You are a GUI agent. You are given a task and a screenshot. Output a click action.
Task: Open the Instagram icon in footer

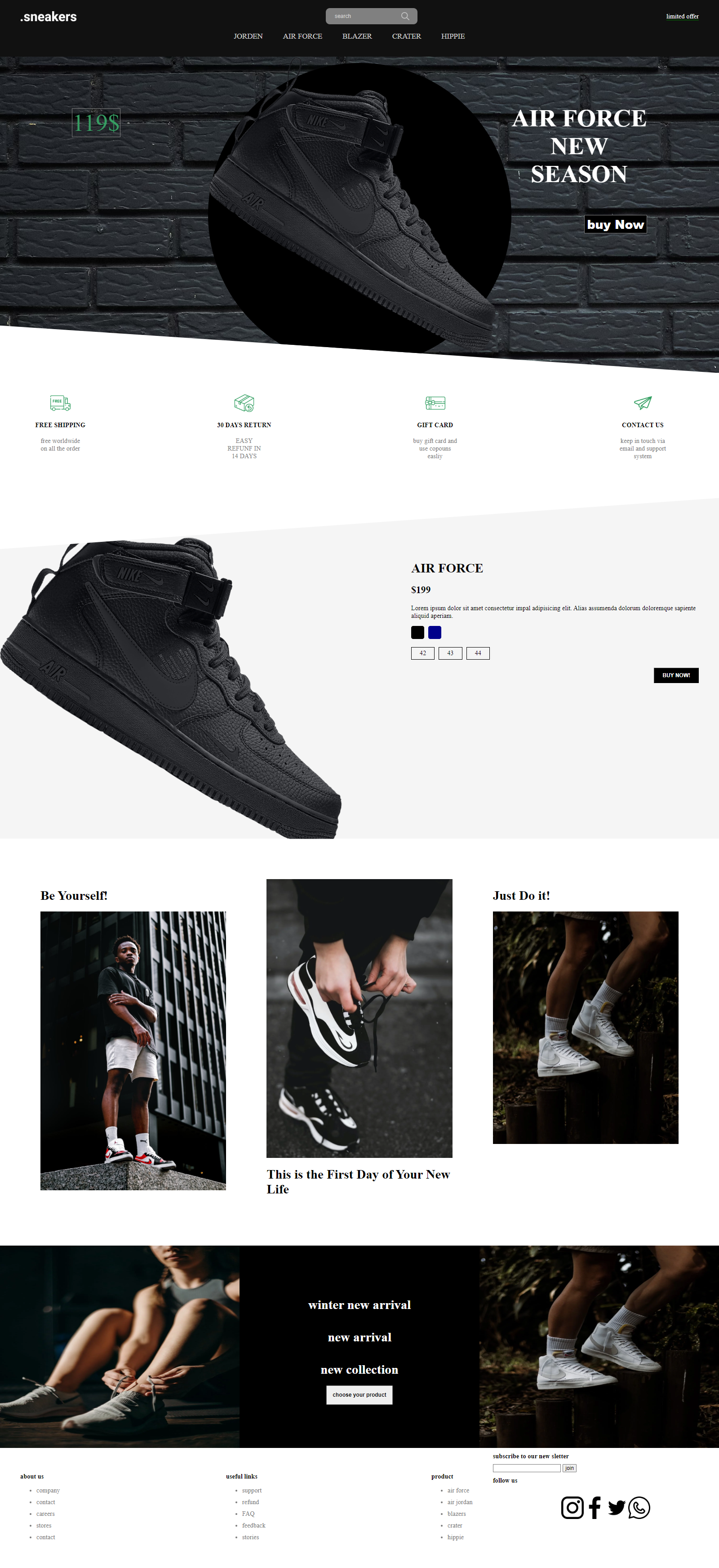tap(573, 1507)
